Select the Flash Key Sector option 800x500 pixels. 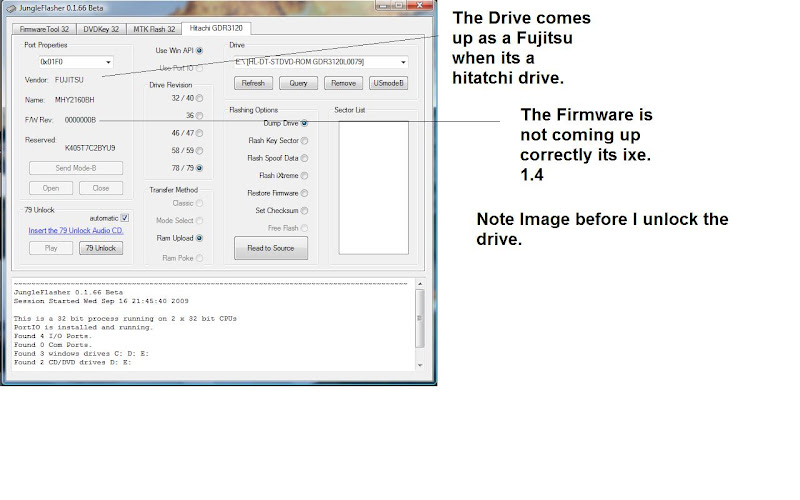[x=304, y=140]
